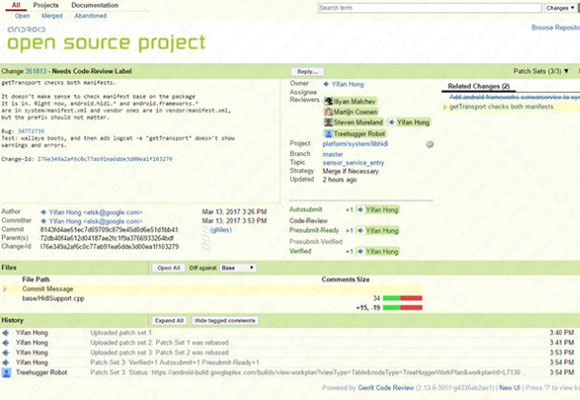Click the Android open source project logo
This screenshot has height=400, width=580.
click(x=106, y=39)
